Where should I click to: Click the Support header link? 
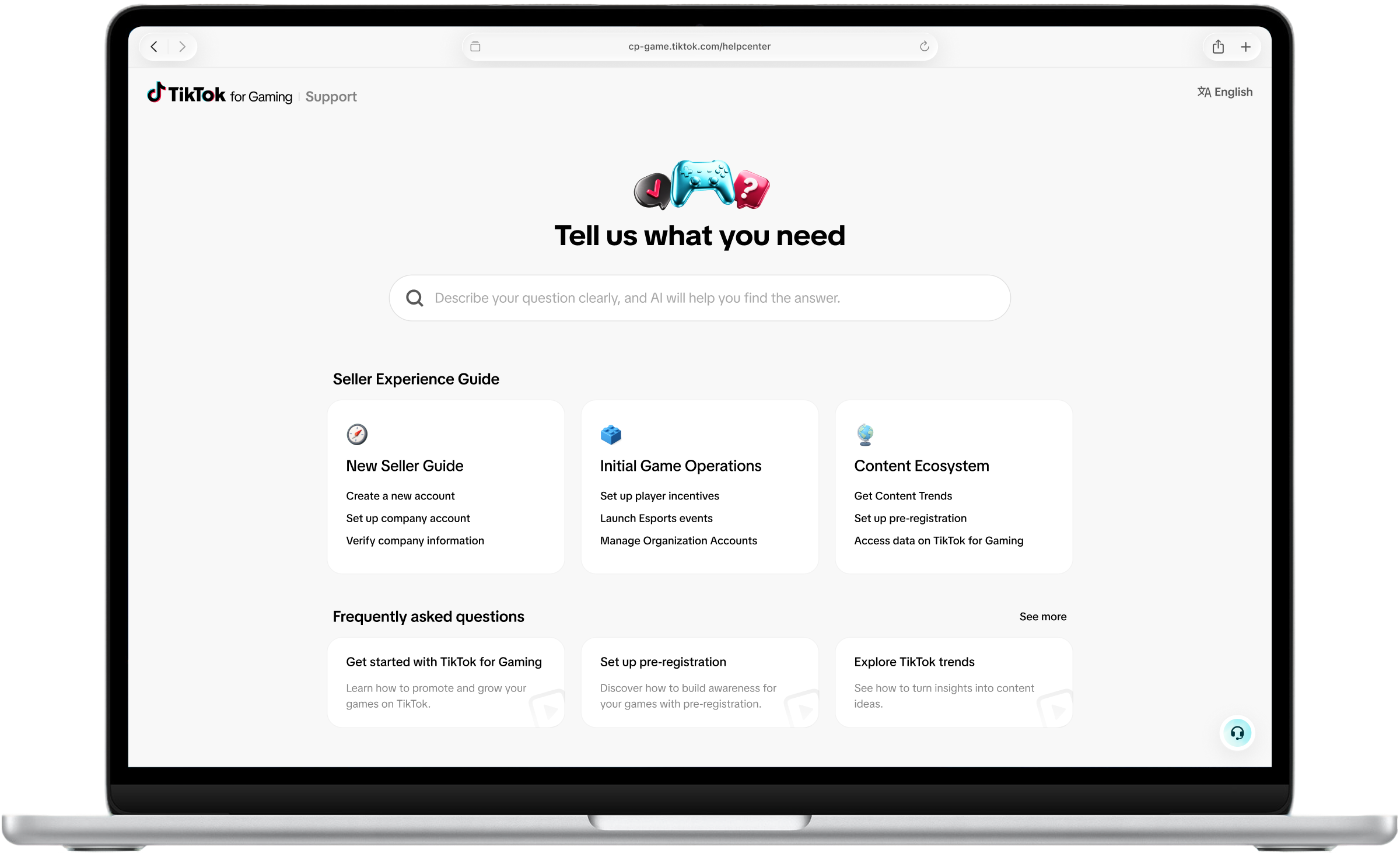click(x=331, y=97)
